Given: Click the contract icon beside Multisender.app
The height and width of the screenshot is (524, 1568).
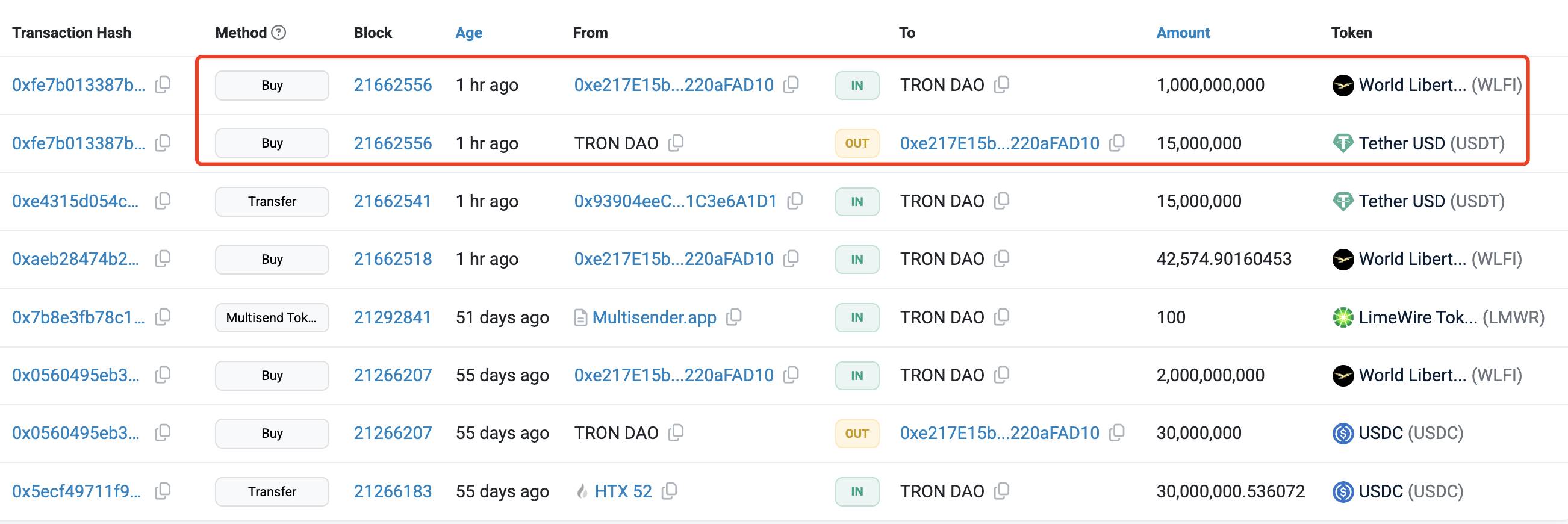Looking at the screenshot, I should [580, 317].
